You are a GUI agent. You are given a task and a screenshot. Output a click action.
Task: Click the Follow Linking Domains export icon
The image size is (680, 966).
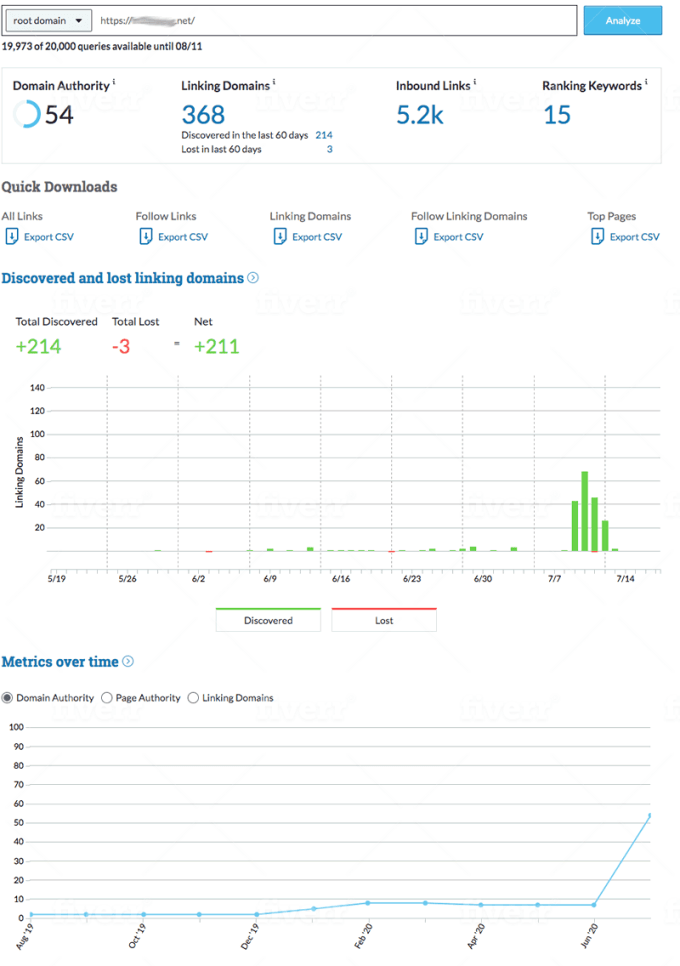421,237
